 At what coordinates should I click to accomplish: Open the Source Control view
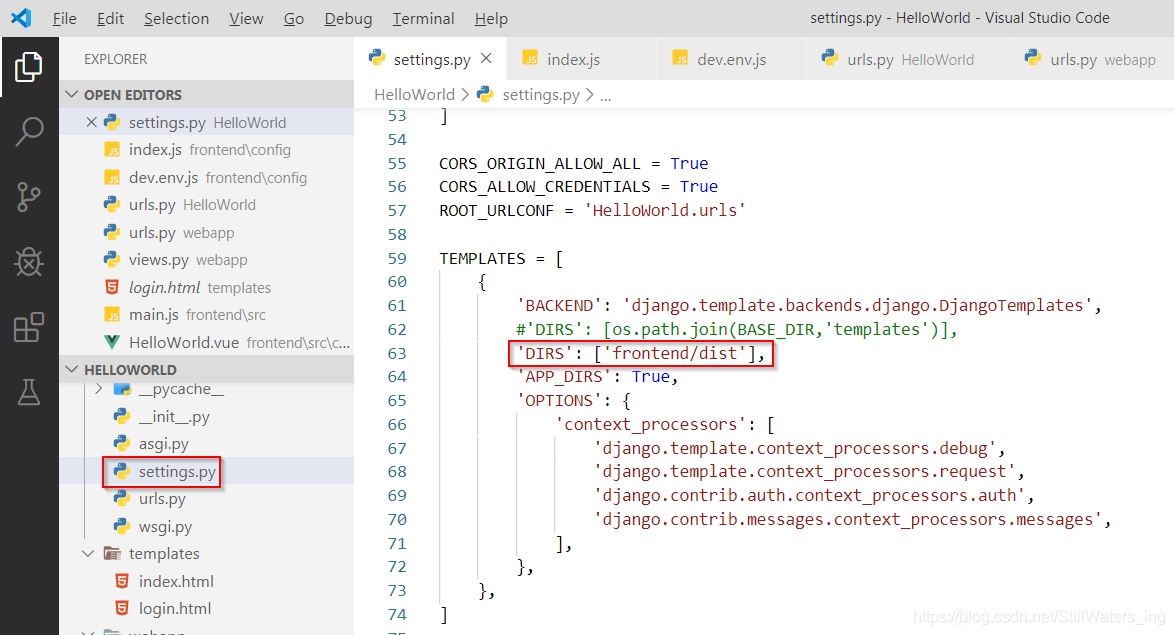pos(28,197)
